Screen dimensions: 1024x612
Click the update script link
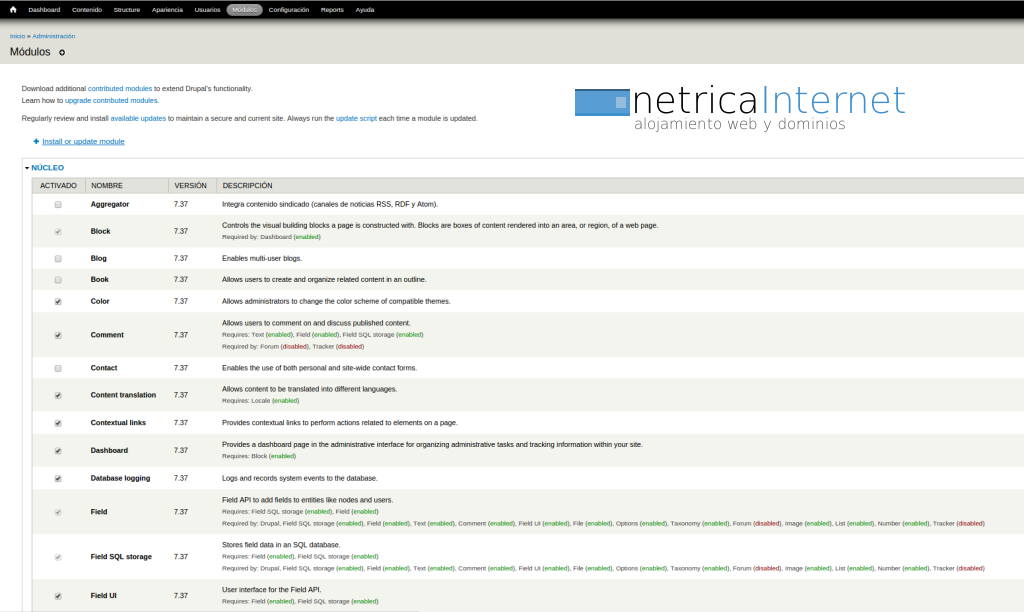pos(356,118)
